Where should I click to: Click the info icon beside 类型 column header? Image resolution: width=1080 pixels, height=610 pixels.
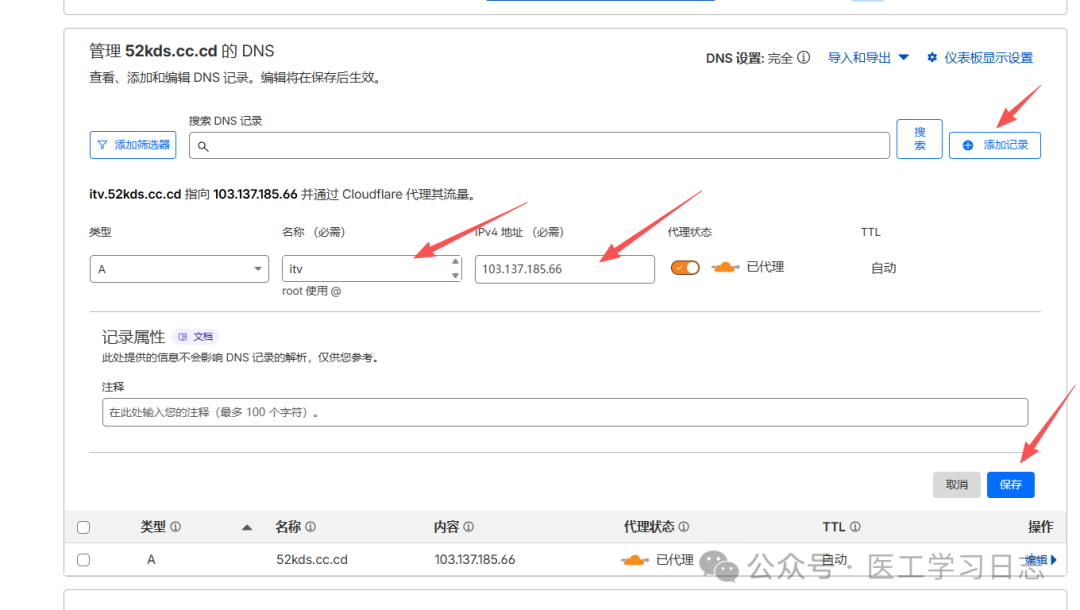[x=176, y=527]
